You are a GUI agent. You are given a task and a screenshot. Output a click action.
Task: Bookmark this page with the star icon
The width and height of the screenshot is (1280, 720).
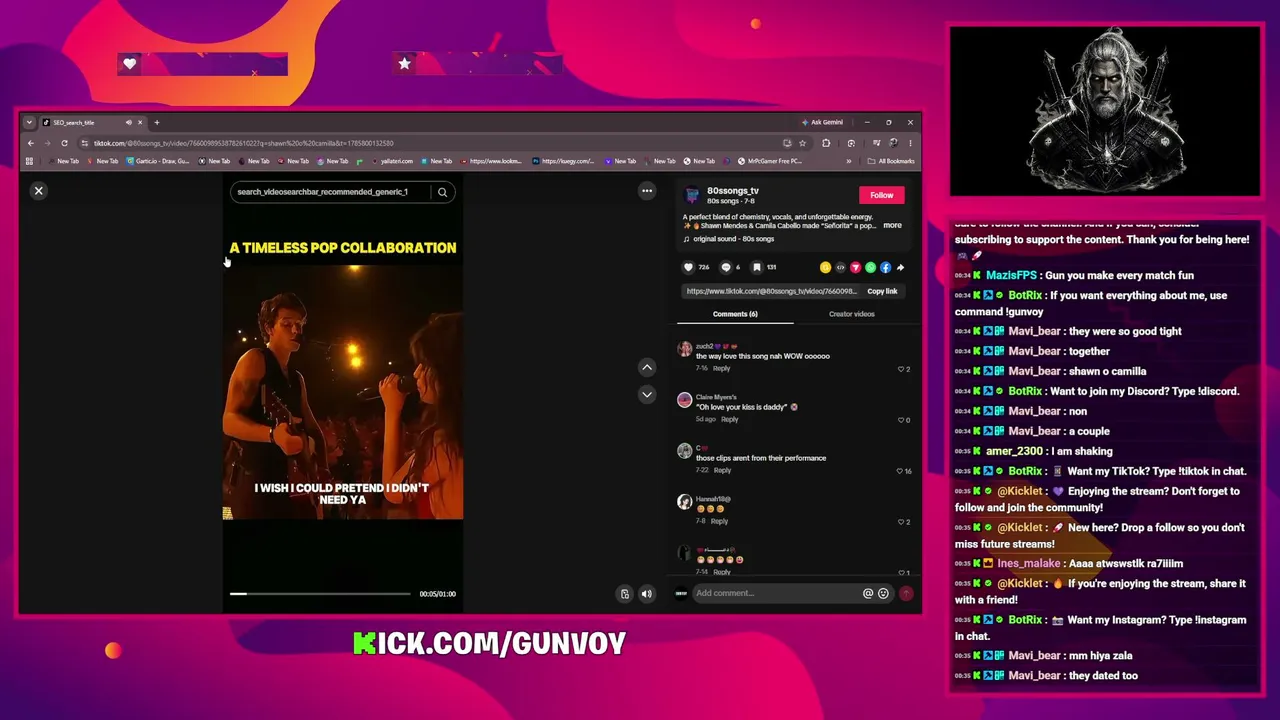802,143
